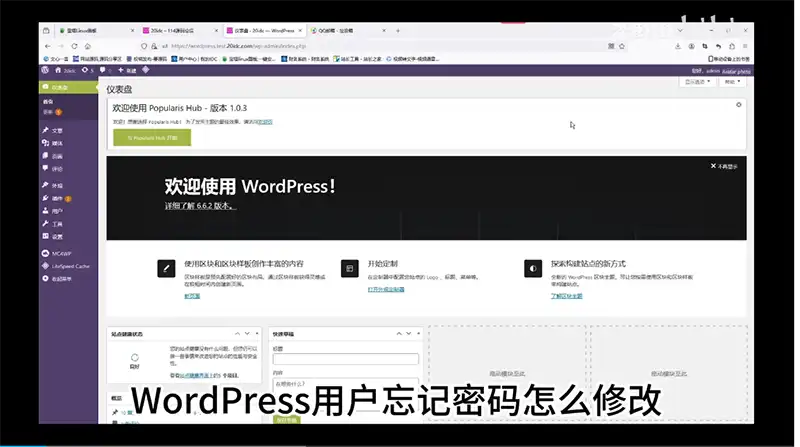Expand the 帮助 (Help) dropdown
Image resolution: width=800 pixels, height=447 pixels.
tap(735, 83)
